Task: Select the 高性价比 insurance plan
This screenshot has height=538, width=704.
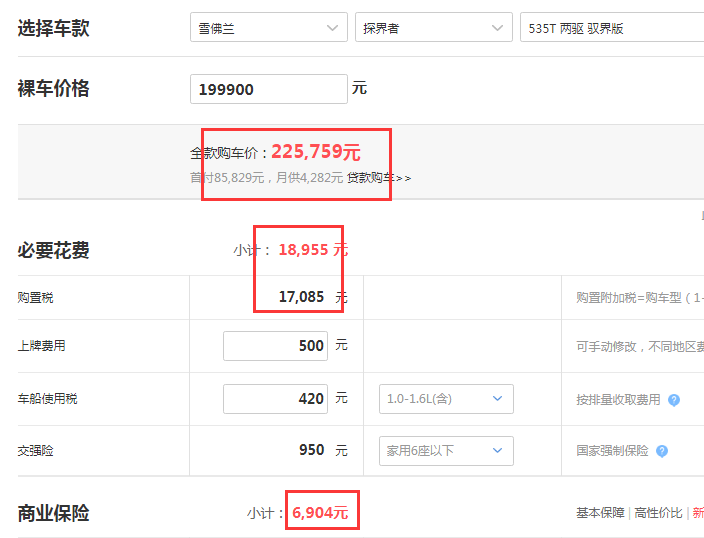Action: 658,513
